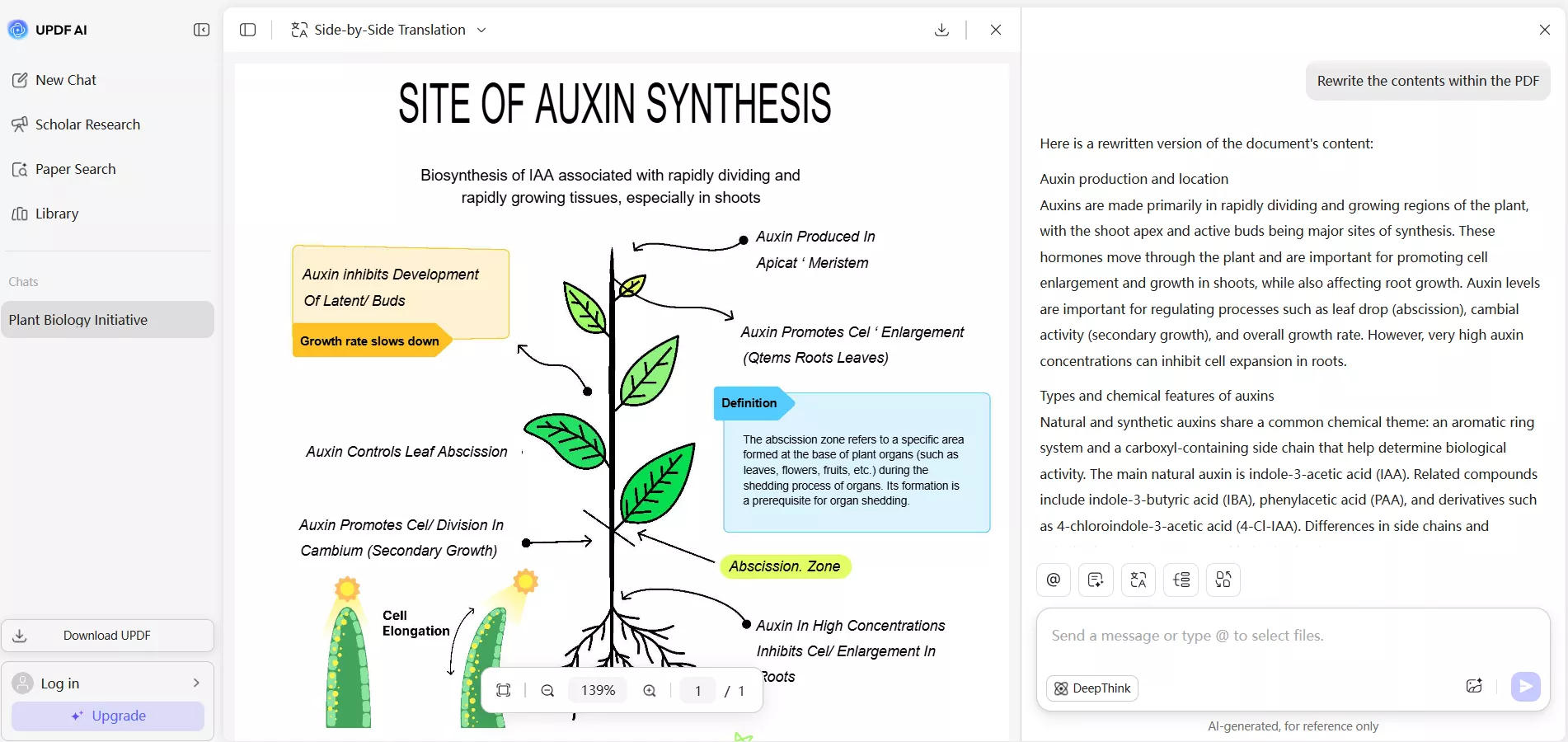Download the translated PDF
Image resolution: width=1568 pixels, height=742 pixels.
tap(941, 30)
